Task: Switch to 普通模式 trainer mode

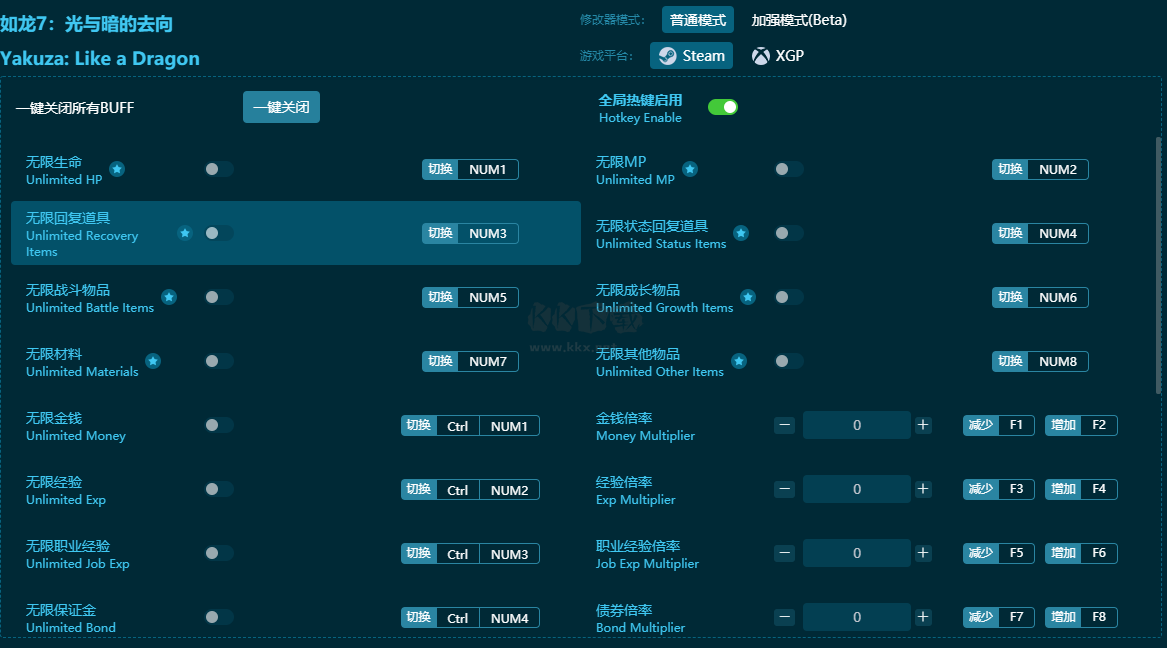Action: 697,20
